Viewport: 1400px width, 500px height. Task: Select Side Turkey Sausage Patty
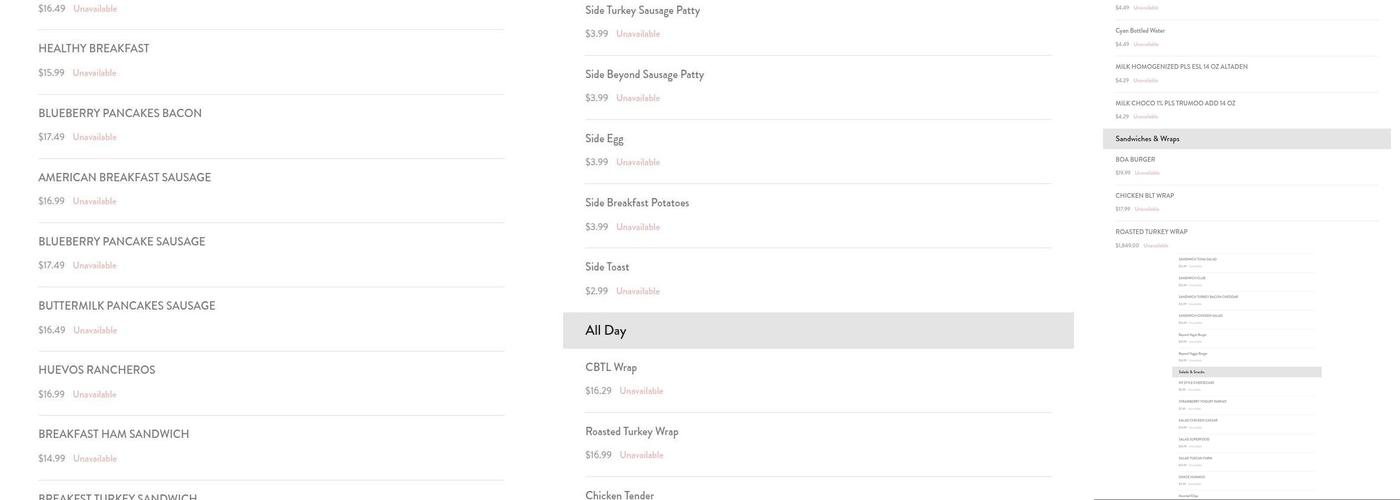[x=643, y=10]
